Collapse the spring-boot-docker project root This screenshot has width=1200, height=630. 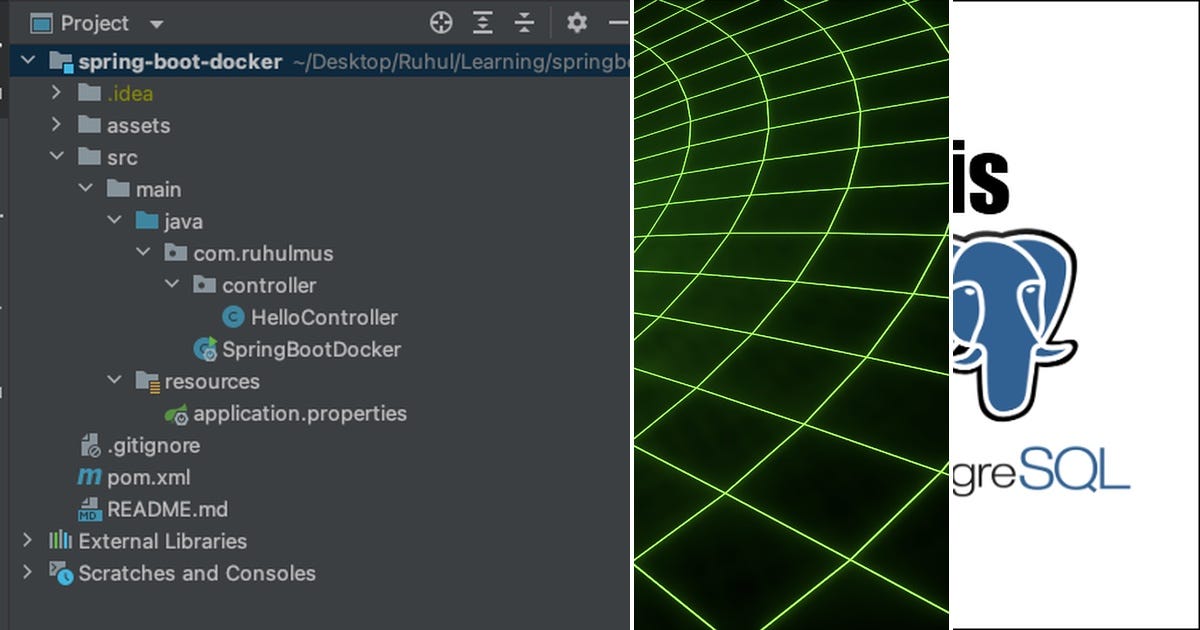(x=28, y=60)
